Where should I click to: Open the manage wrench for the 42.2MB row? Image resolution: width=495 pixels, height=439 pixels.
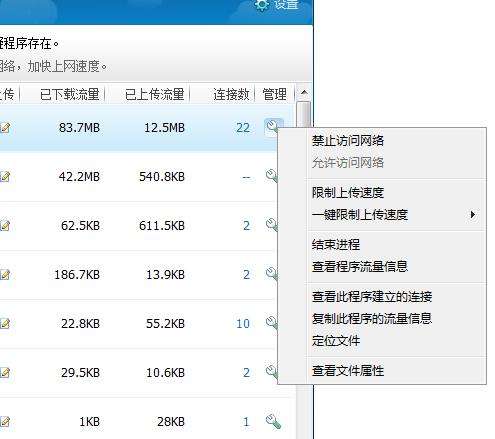pos(271,176)
